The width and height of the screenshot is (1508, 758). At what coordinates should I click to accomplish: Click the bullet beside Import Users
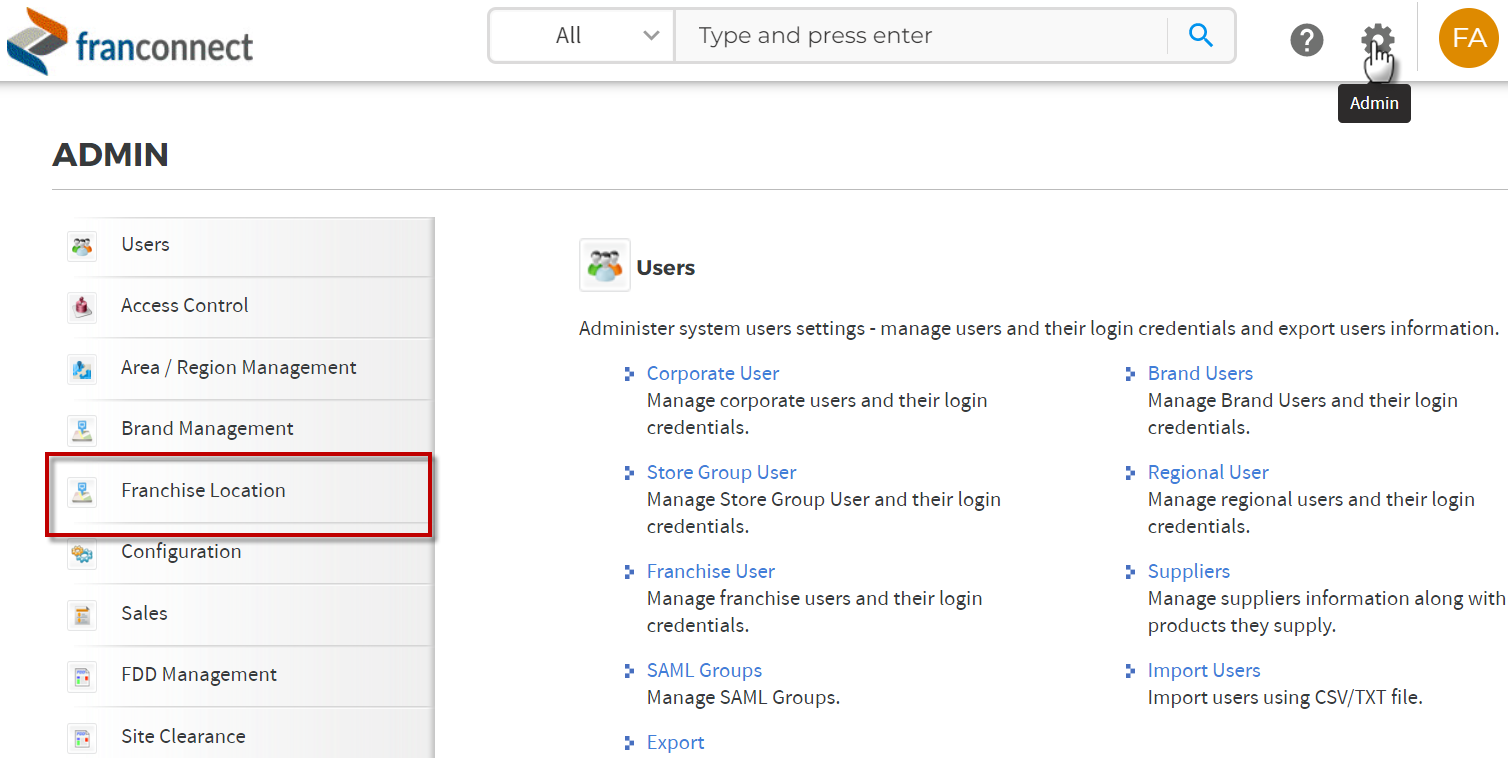[x=1130, y=671]
